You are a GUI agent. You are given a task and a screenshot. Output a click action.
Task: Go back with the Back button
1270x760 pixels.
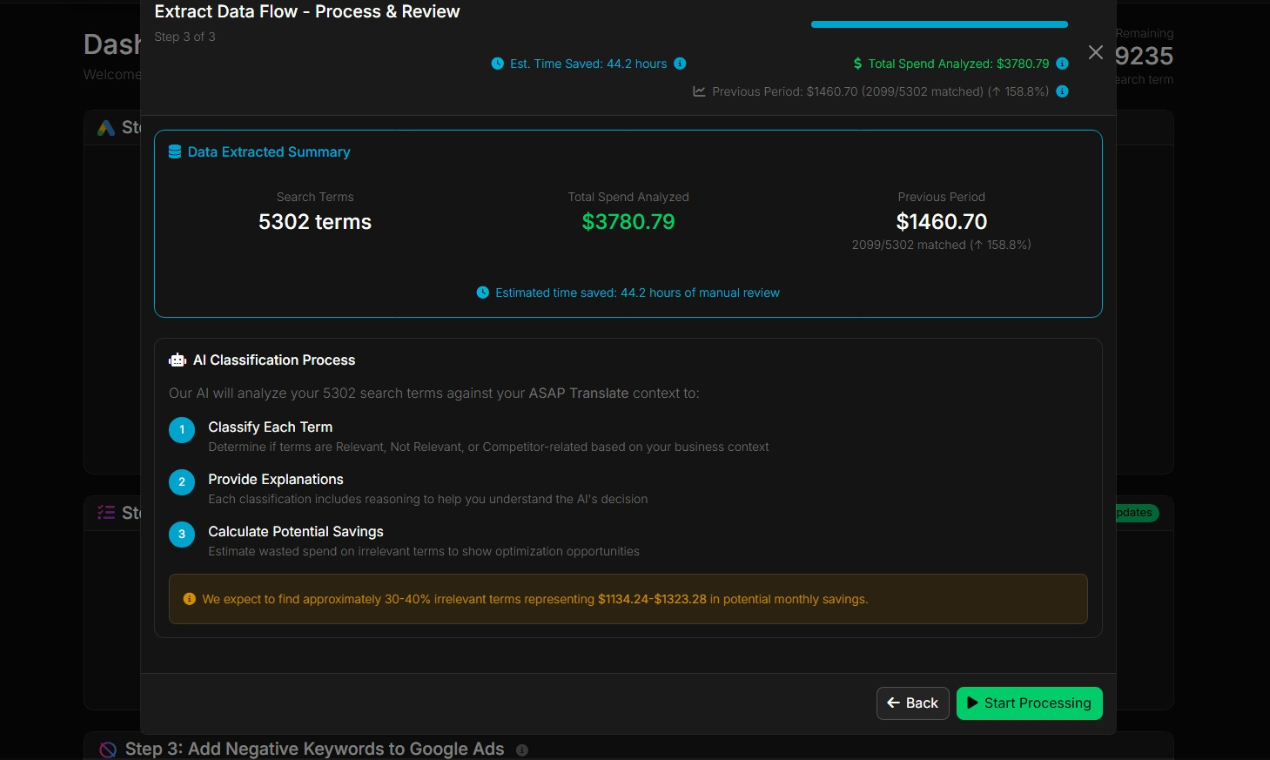912,703
